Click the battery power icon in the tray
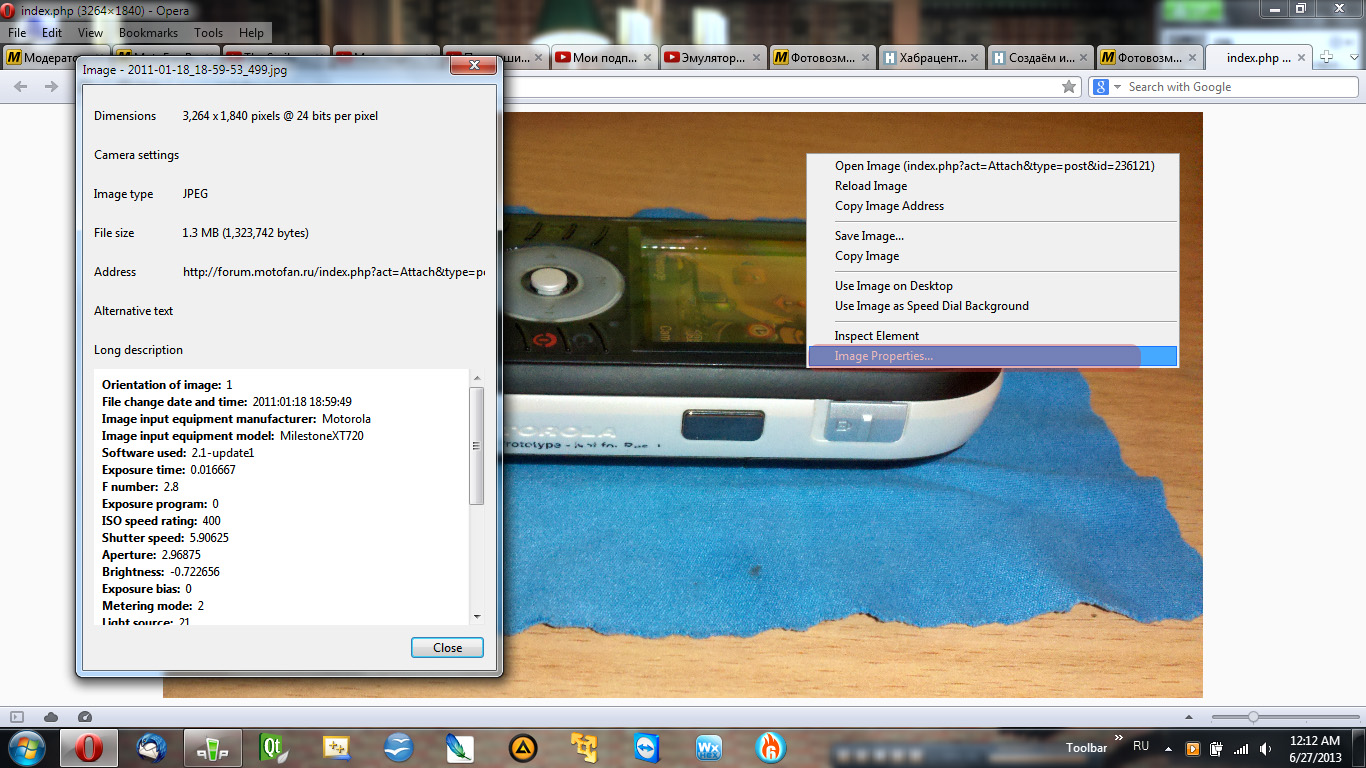This screenshot has width=1366, height=768. (x=1217, y=748)
